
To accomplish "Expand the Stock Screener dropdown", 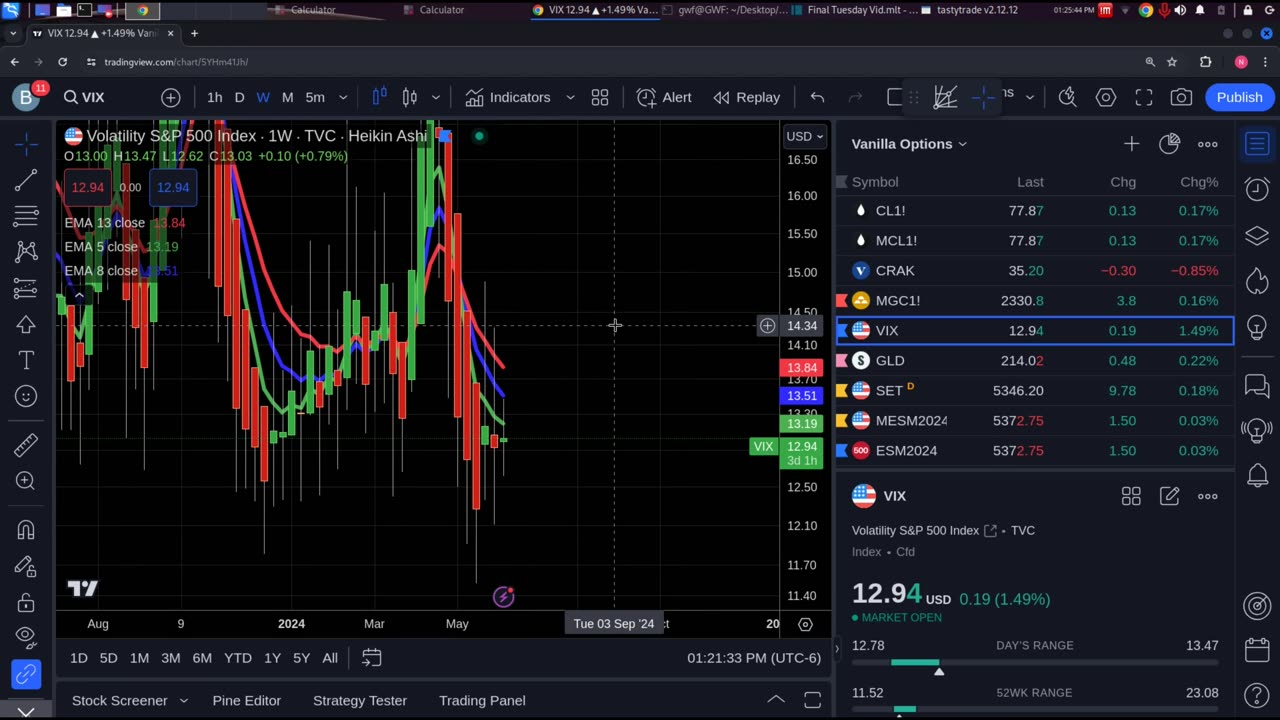I will click(x=183, y=700).
